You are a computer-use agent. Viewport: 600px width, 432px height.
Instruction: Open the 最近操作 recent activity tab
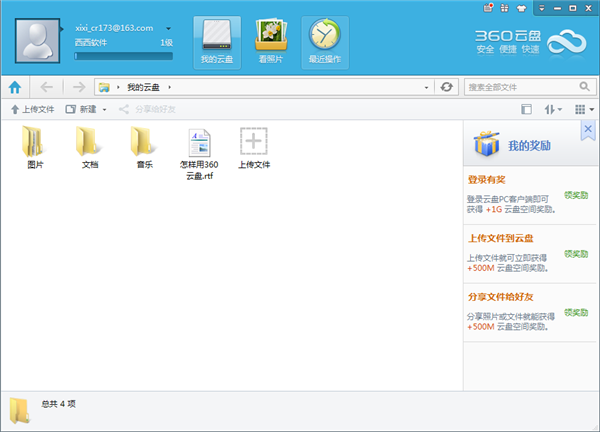pyautogui.click(x=325, y=42)
